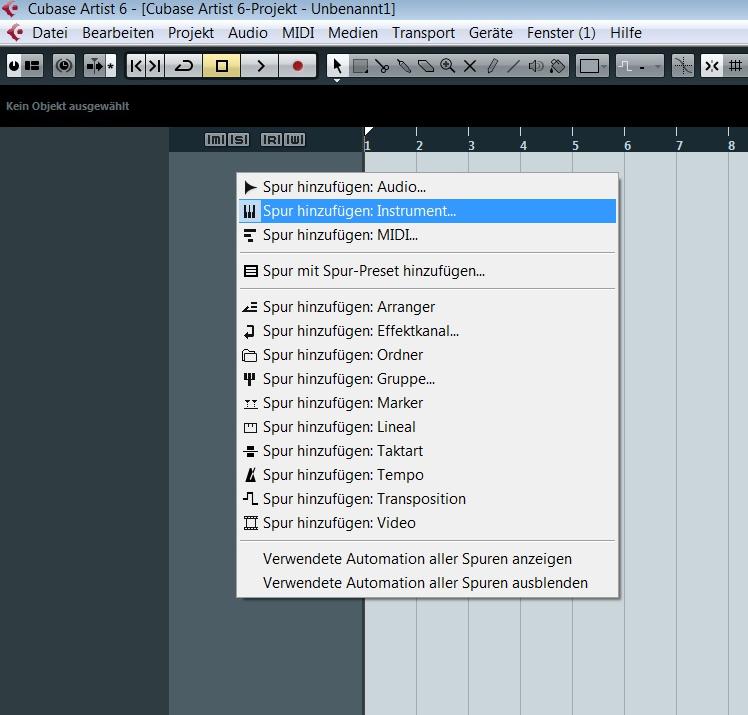Open the color selector dropdown

[592, 66]
